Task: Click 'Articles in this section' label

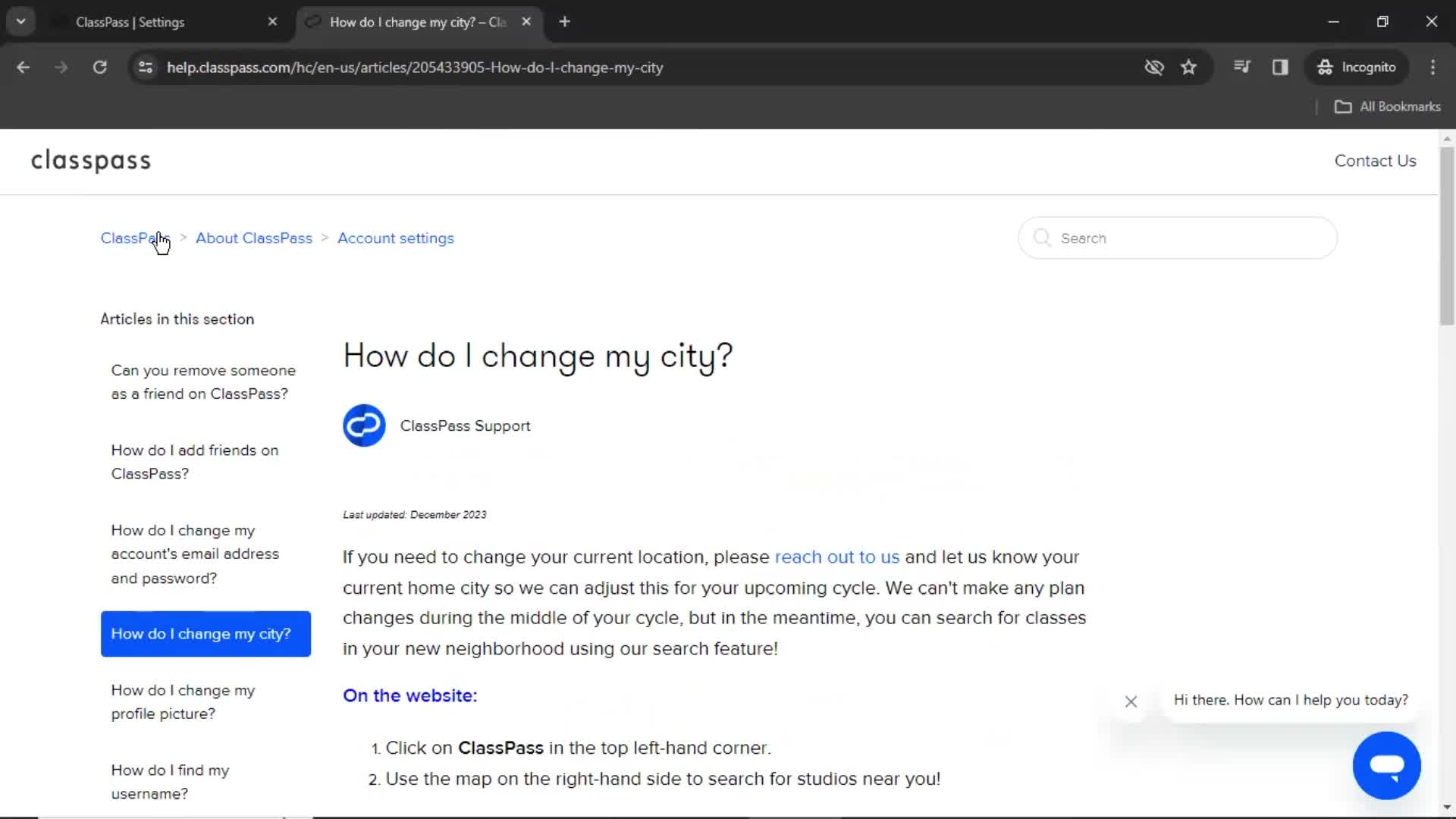Action: point(177,319)
